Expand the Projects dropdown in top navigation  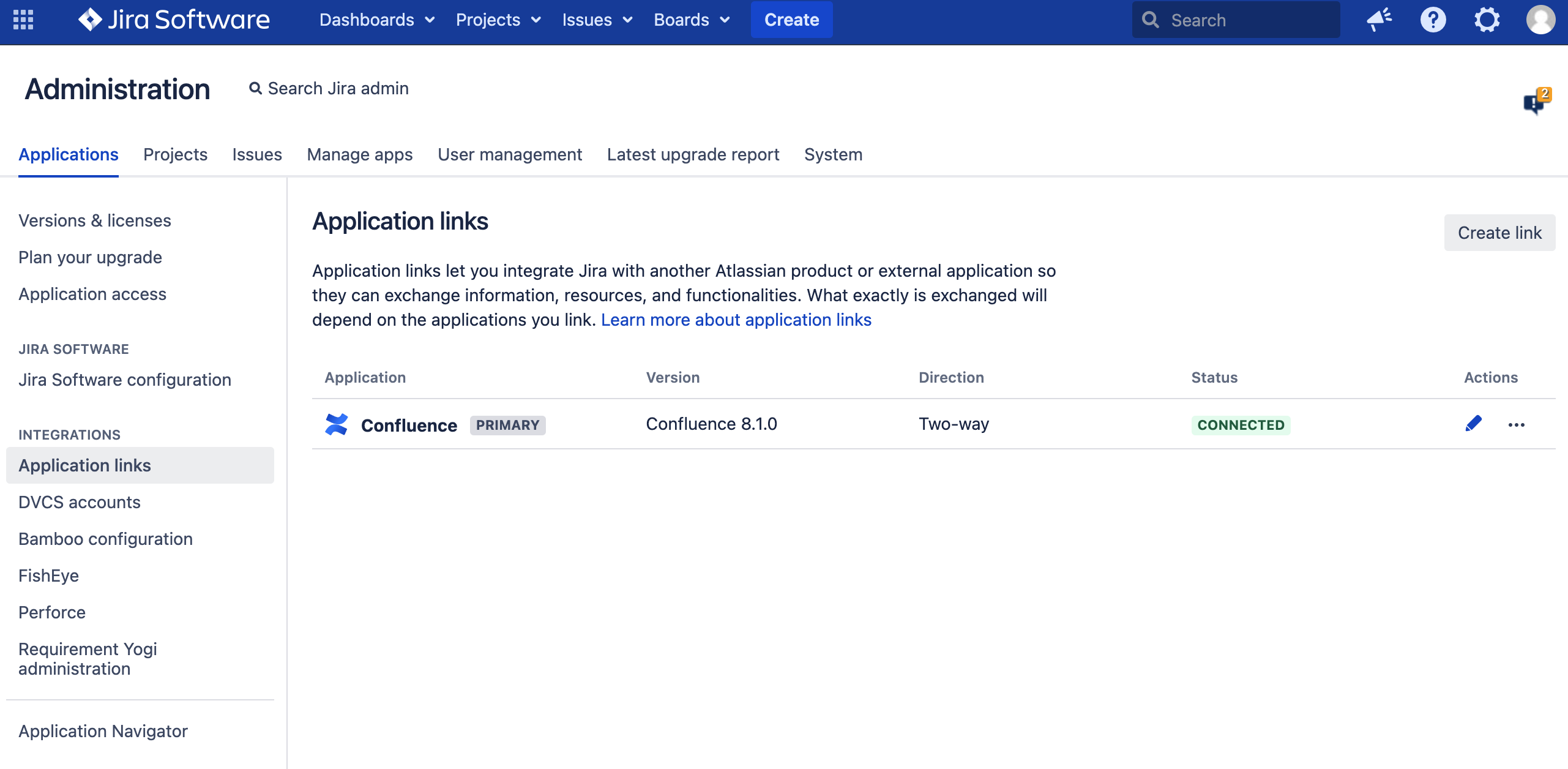[x=498, y=20]
